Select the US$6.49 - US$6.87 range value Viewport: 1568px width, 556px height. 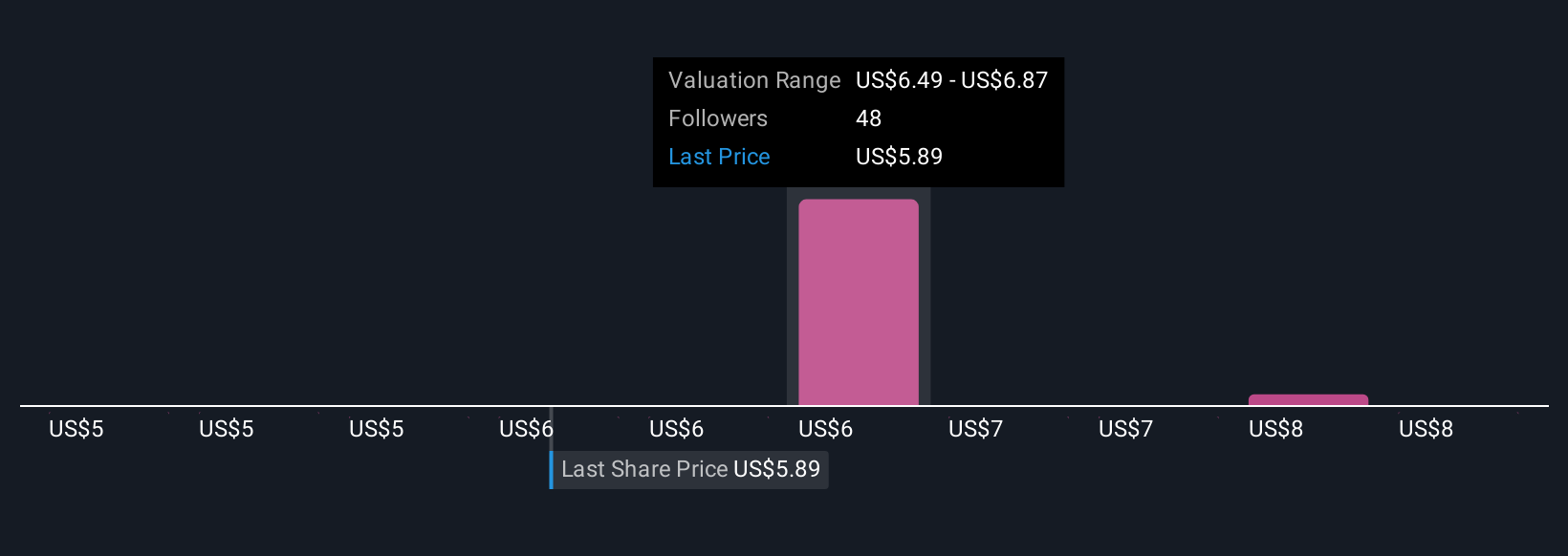pyautogui.click(x=951, y=80)
